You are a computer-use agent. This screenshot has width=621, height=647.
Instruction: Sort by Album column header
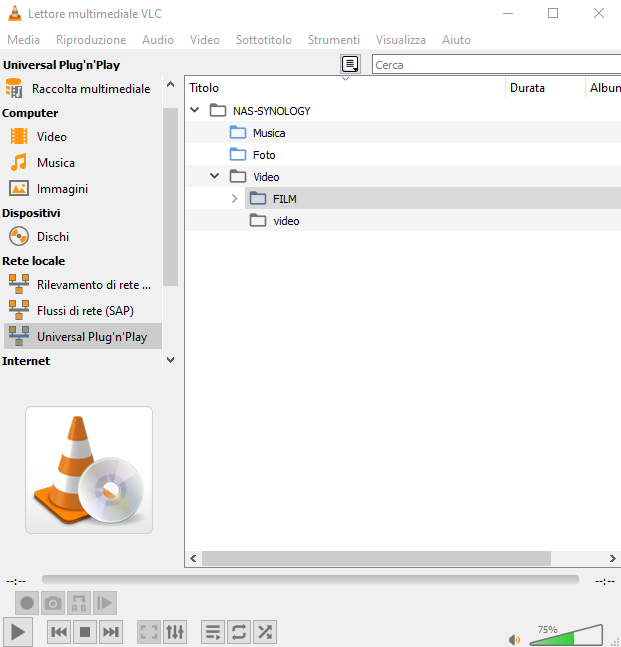coord(604,88)
